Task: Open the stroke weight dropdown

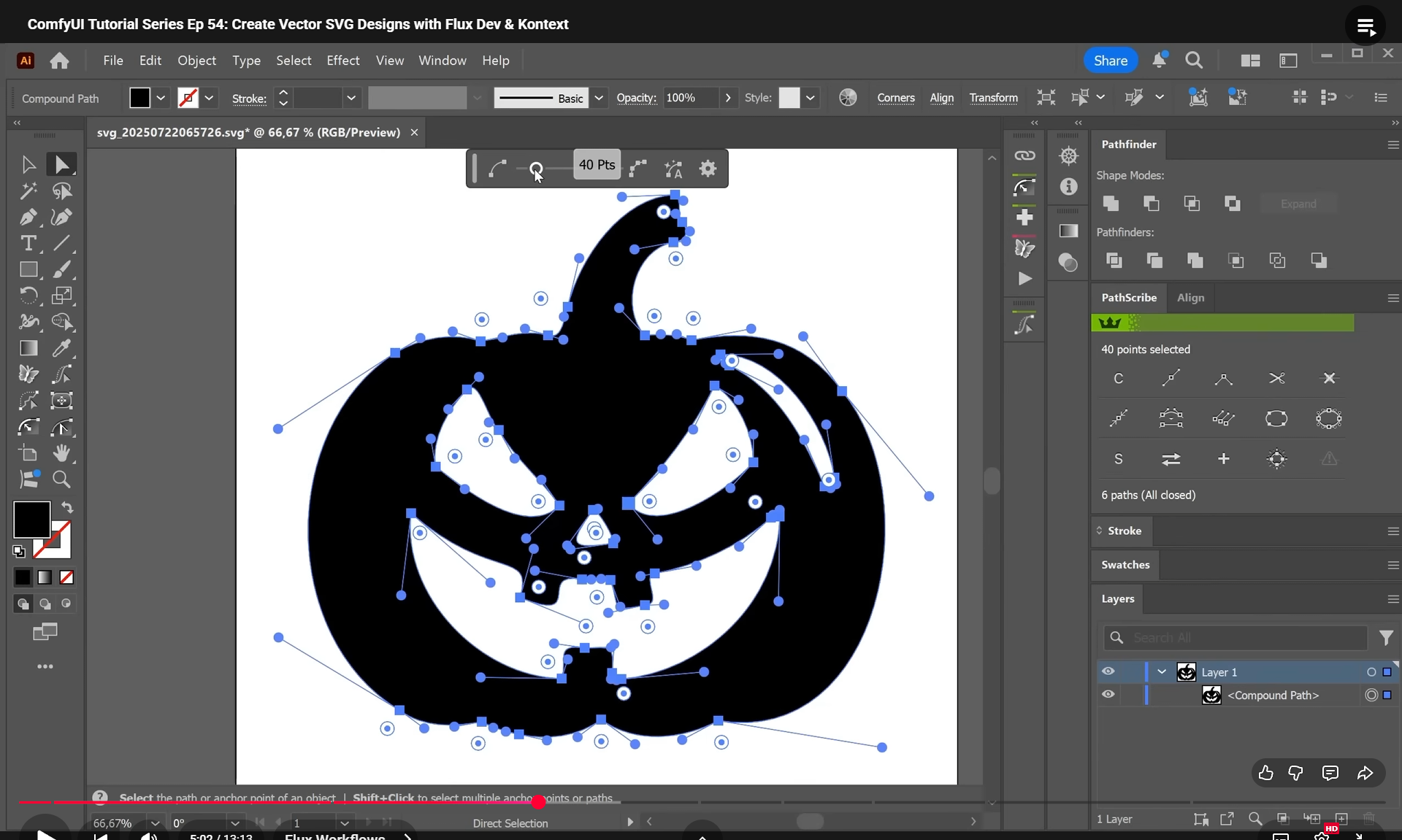Action: coord(351,98)
